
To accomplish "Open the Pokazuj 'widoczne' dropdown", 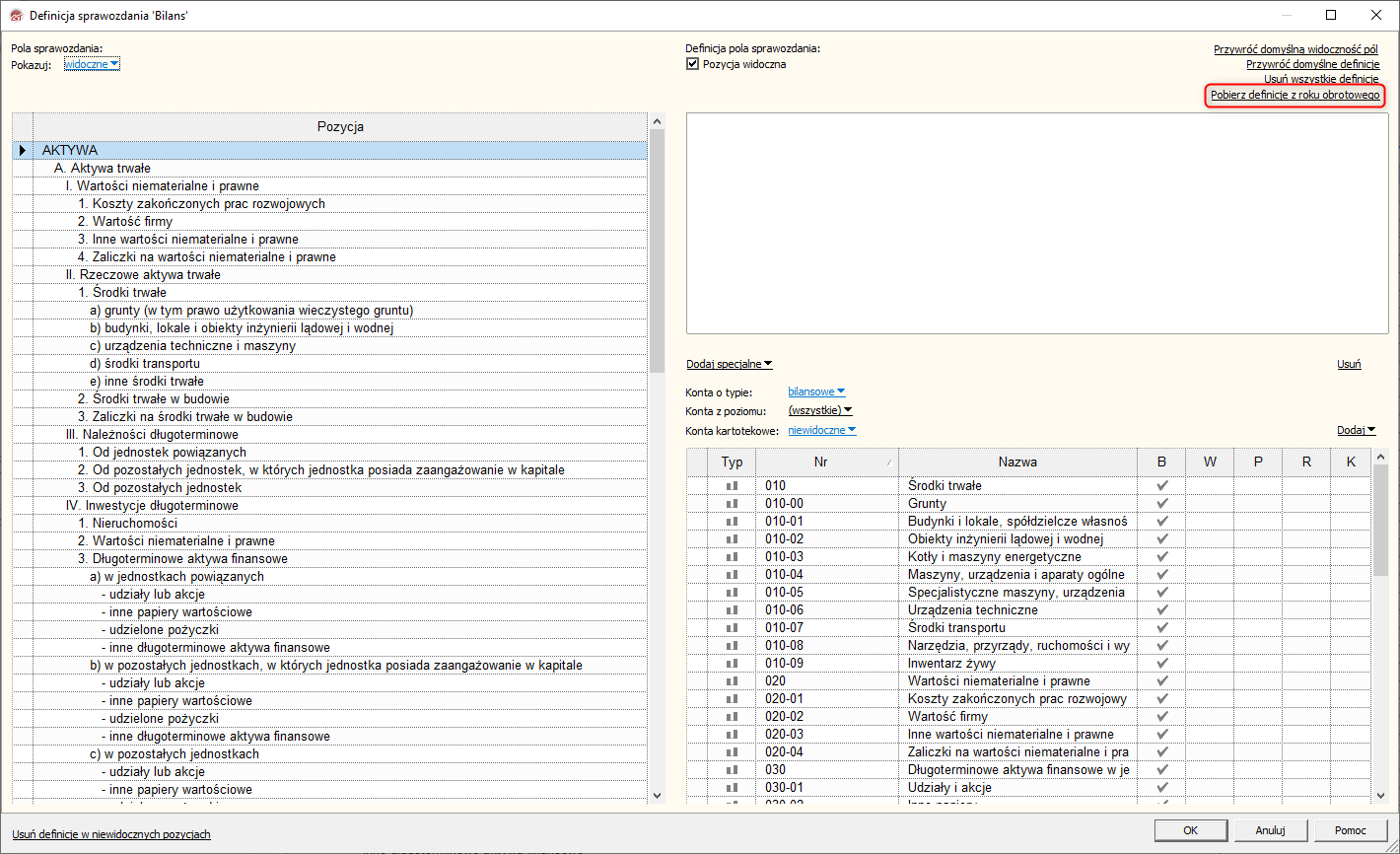I will pos(92,64).
